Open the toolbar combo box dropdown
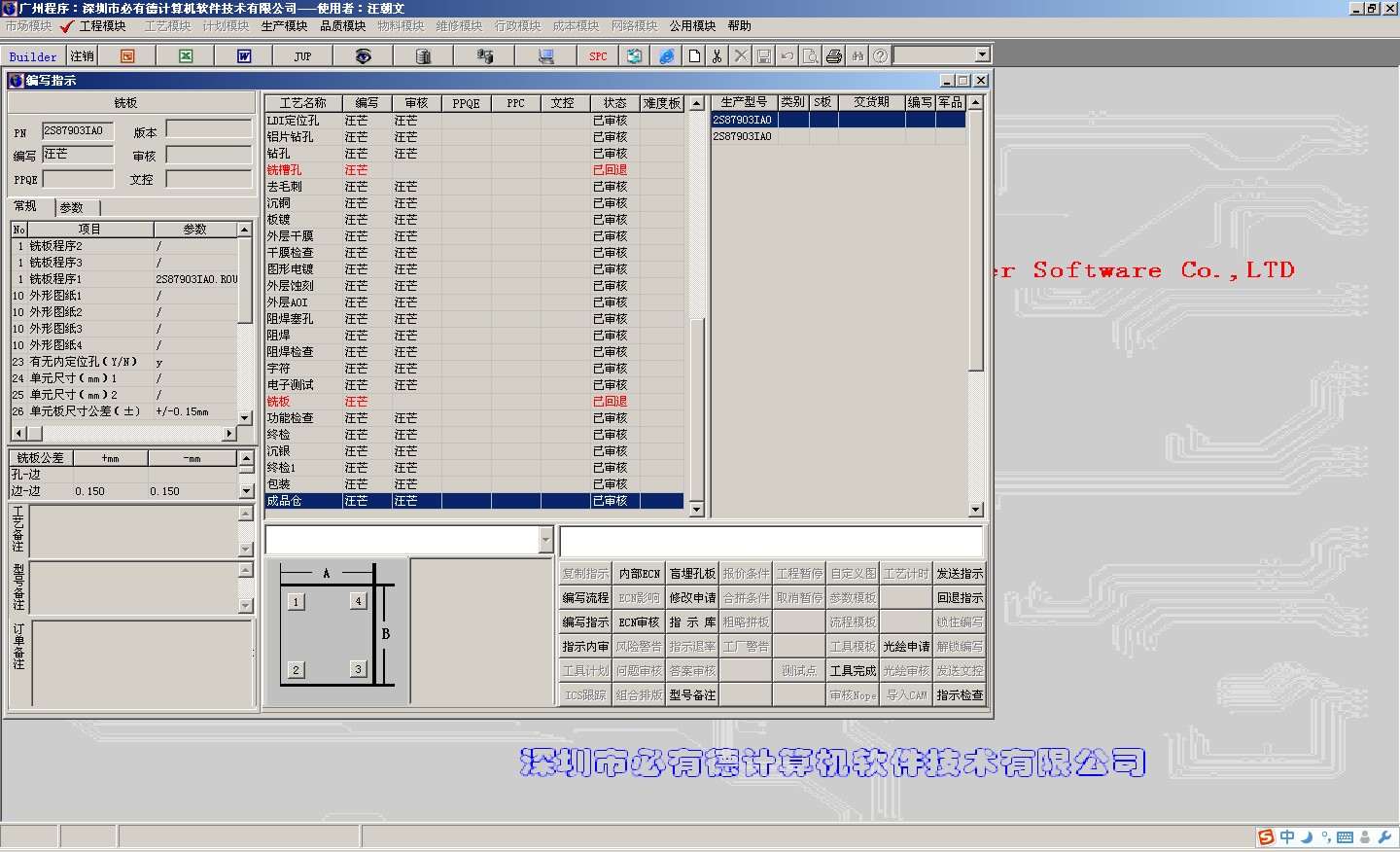1400x852 pixels. point(982,55)
